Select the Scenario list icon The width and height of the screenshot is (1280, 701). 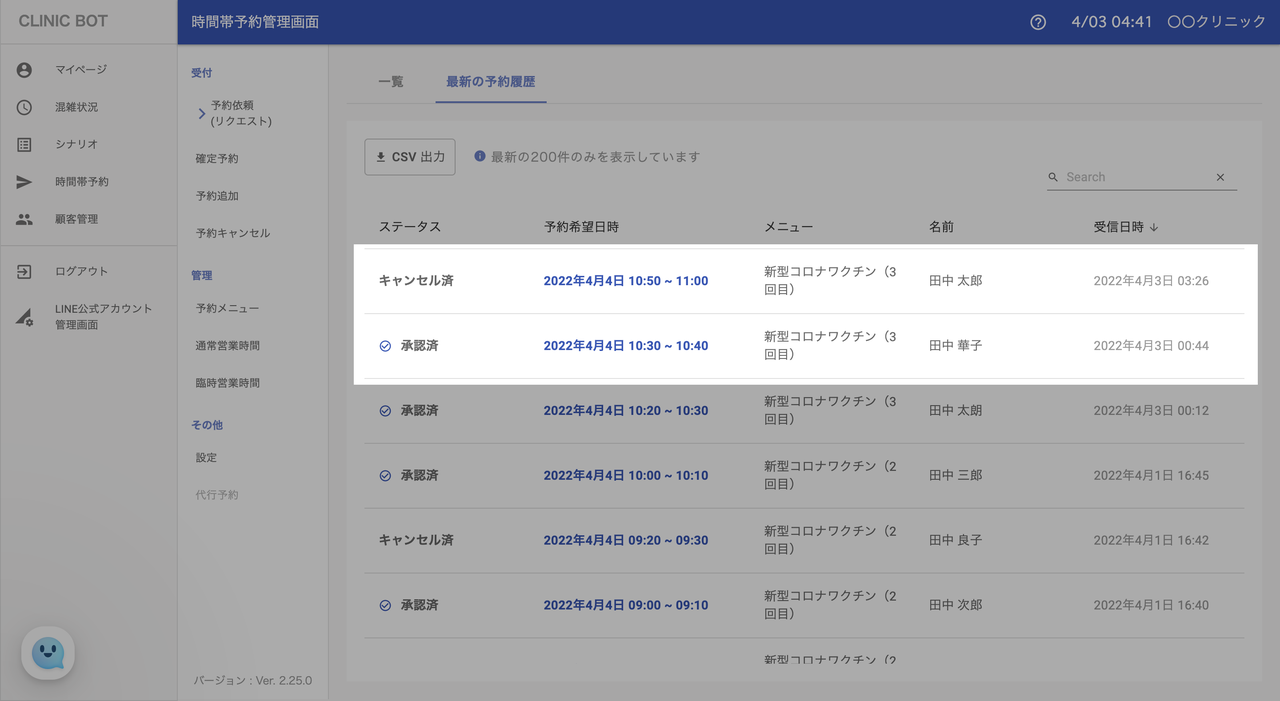point(24,145)
